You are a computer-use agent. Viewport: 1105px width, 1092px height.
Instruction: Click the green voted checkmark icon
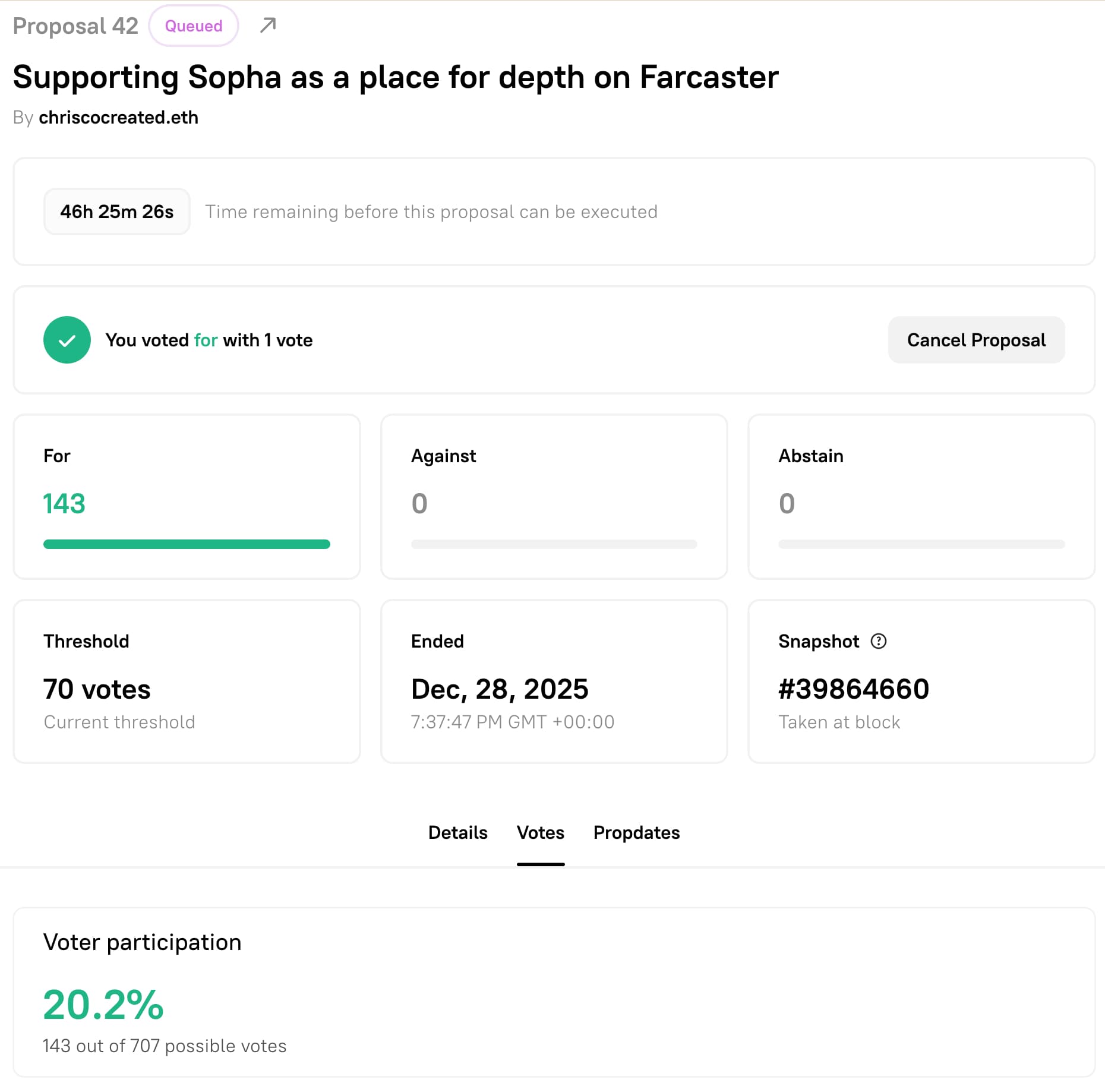(x=67, y=340)
